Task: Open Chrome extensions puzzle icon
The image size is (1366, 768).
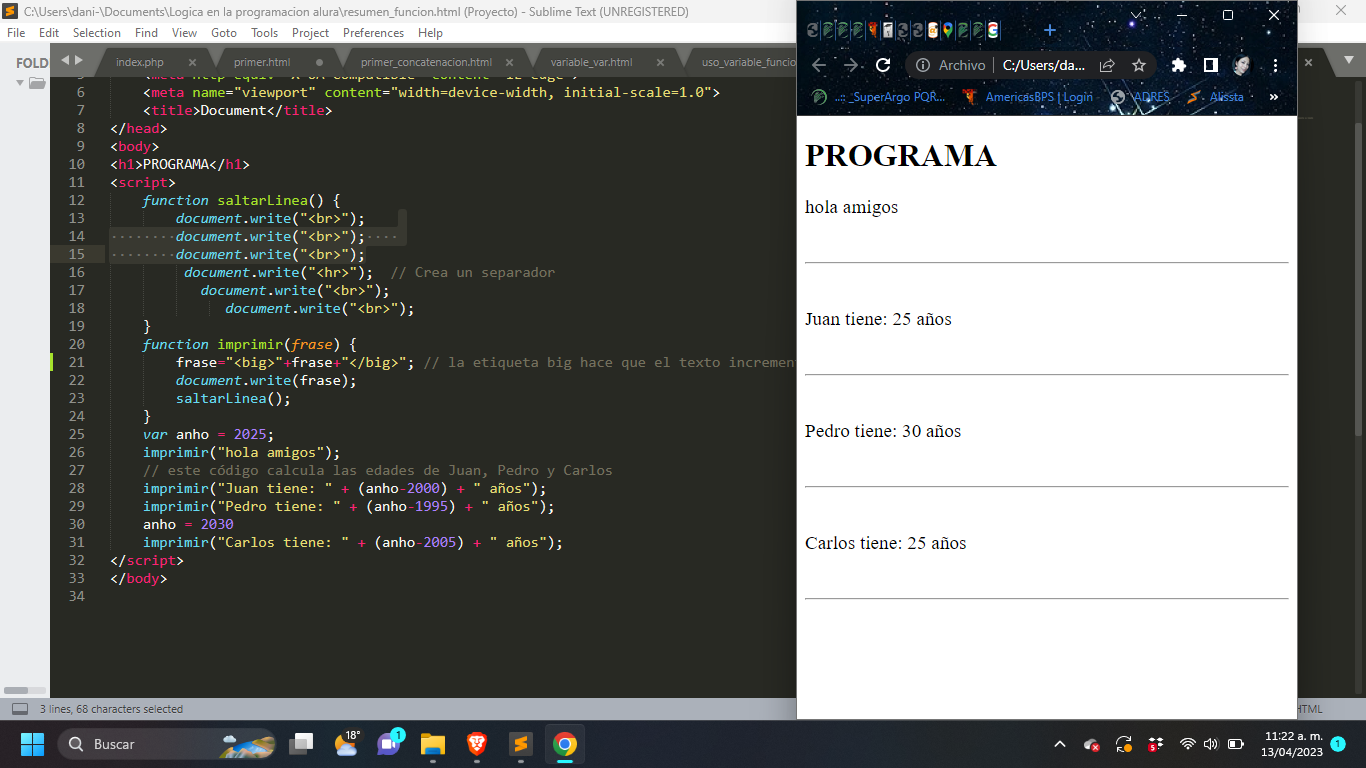Action: point(1179,65)
